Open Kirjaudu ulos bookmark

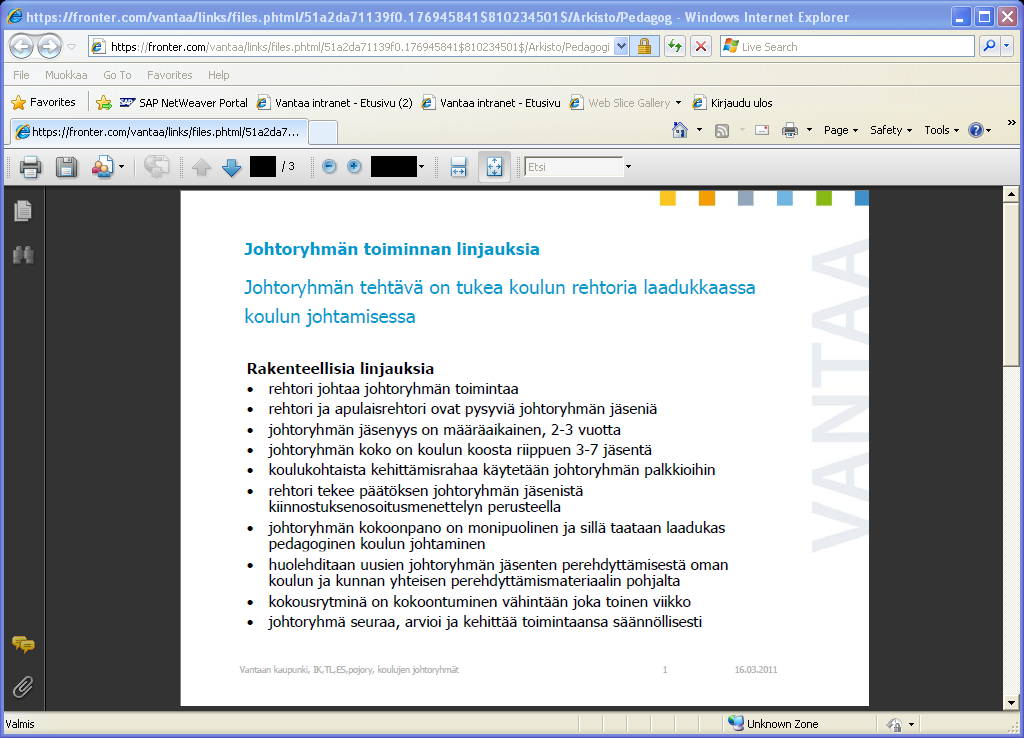732,103
